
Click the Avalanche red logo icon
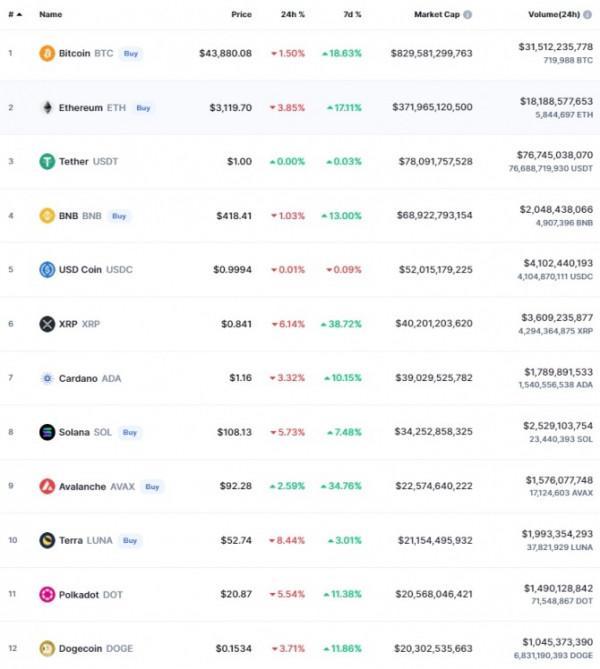coord(47,486)
